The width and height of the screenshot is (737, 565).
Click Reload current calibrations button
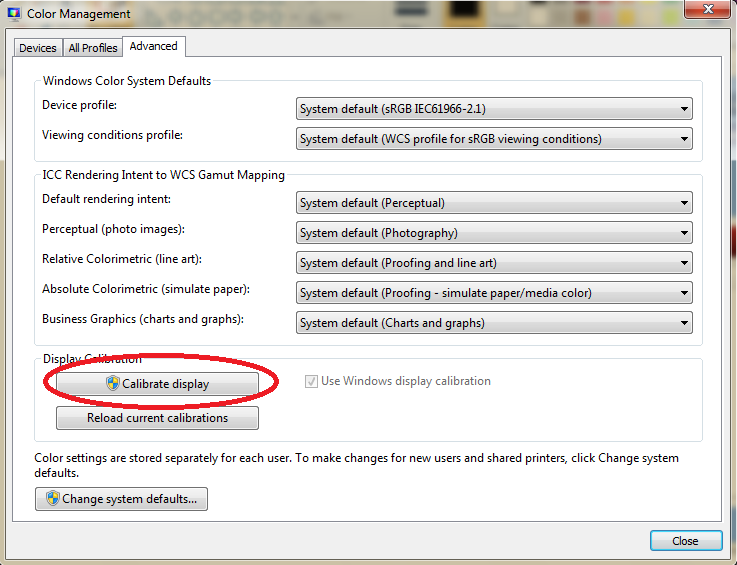point(157,418)
